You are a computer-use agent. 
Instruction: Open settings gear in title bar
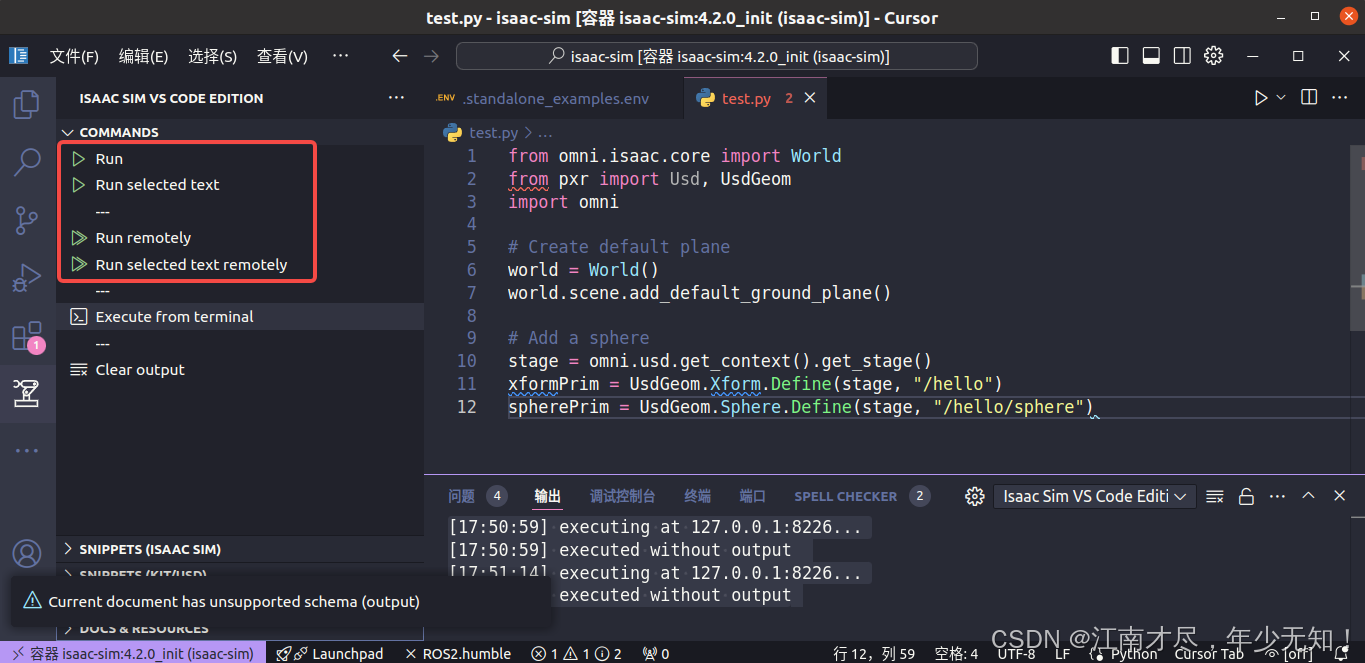(x=1214, y=56)
